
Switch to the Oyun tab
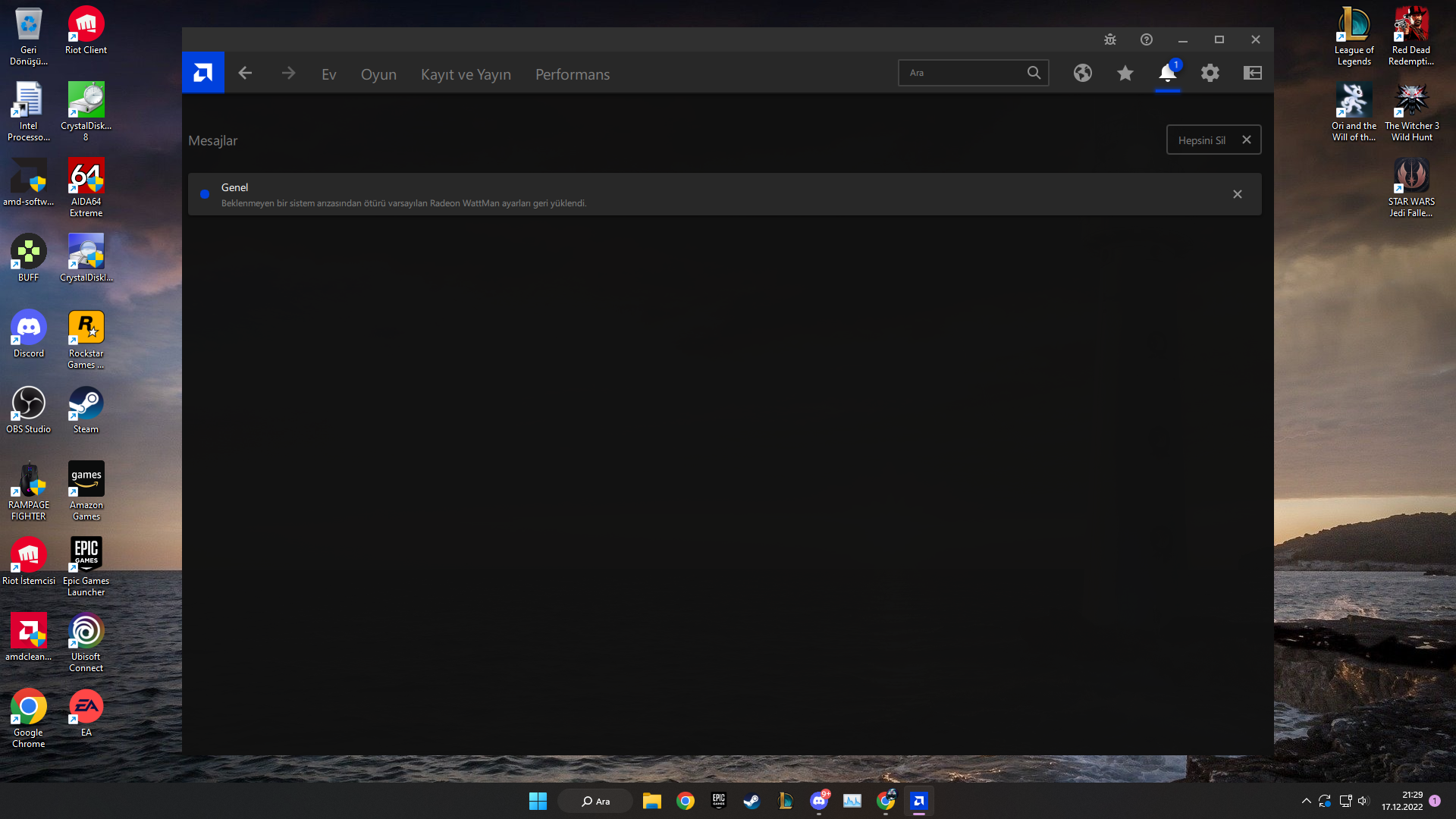click(378, 74)
